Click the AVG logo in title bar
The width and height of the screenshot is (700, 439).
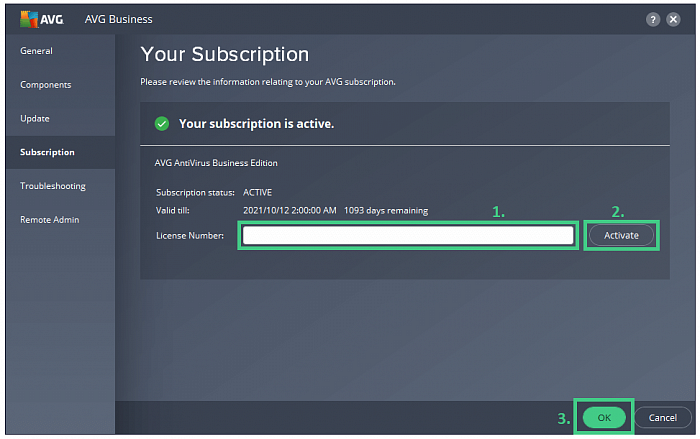pyautogui.click(x=39, y=19)
